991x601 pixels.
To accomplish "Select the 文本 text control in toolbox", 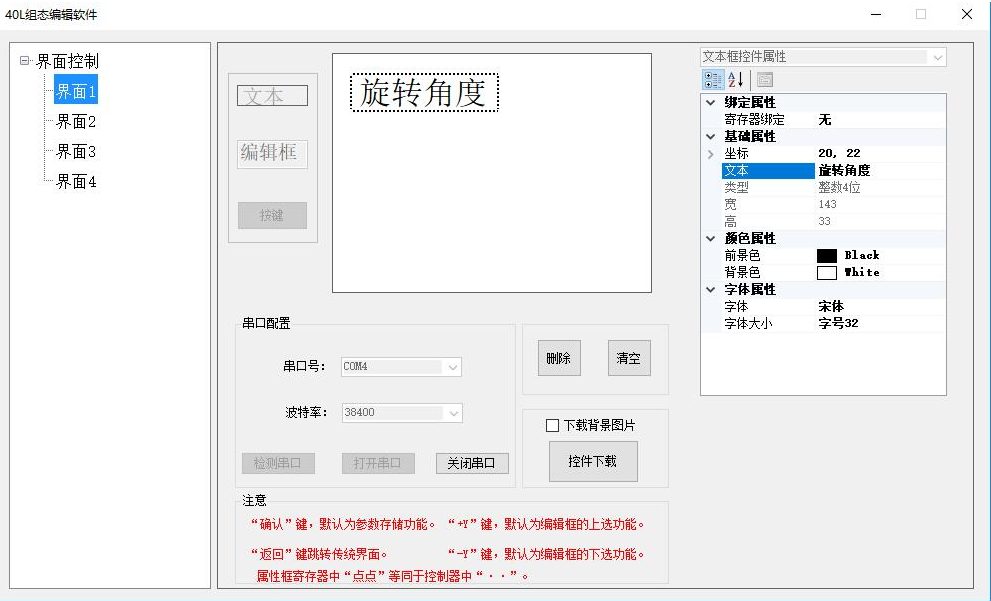I will [x=272, y=96].
